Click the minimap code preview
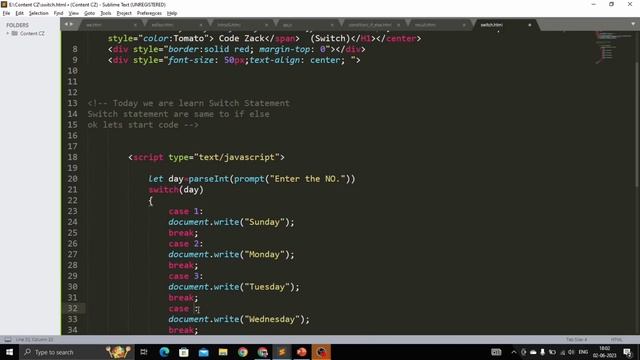Image resolution: width=640 pixels, height=360 pixels. coord(612,47)
